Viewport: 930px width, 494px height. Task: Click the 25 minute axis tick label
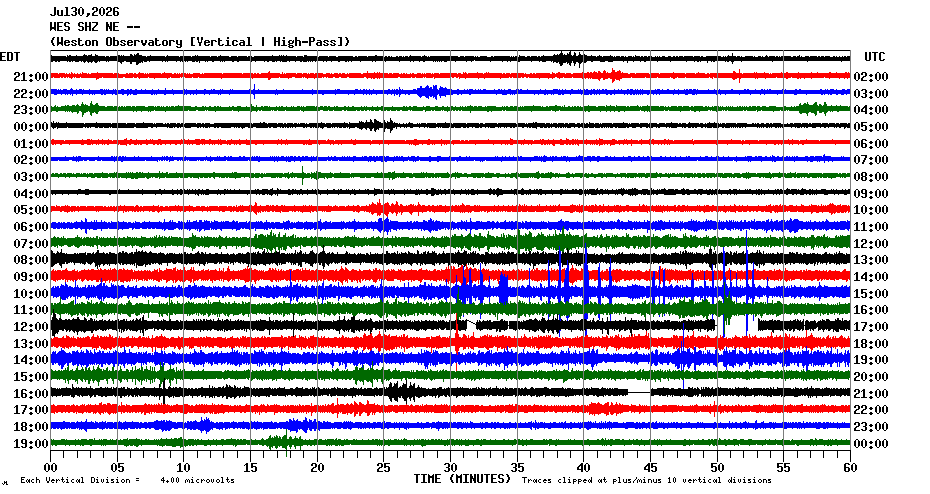point(384,468)
